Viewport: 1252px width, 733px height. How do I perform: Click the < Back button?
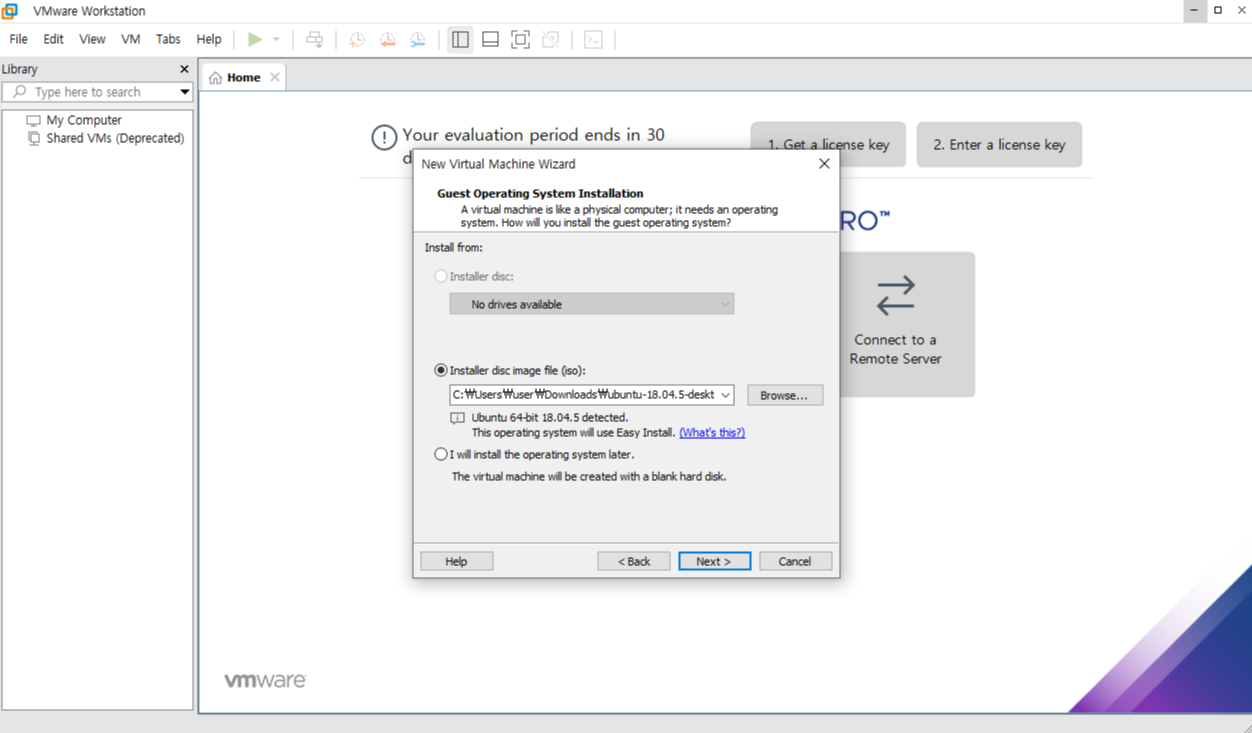tap(634, 561)
